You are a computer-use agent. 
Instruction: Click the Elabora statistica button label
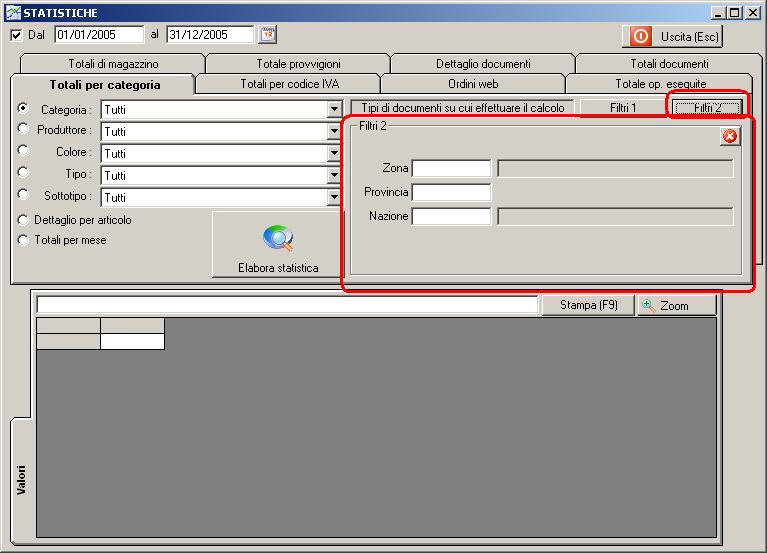coord(278,268)
